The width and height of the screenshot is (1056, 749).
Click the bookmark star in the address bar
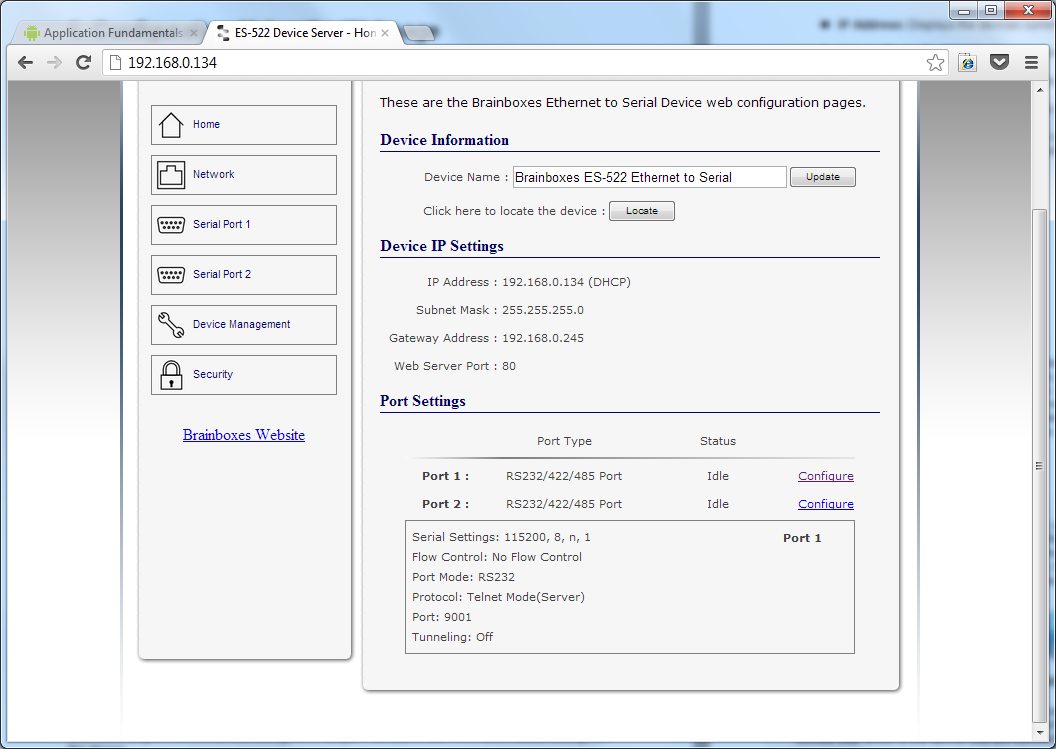point(936,62)
